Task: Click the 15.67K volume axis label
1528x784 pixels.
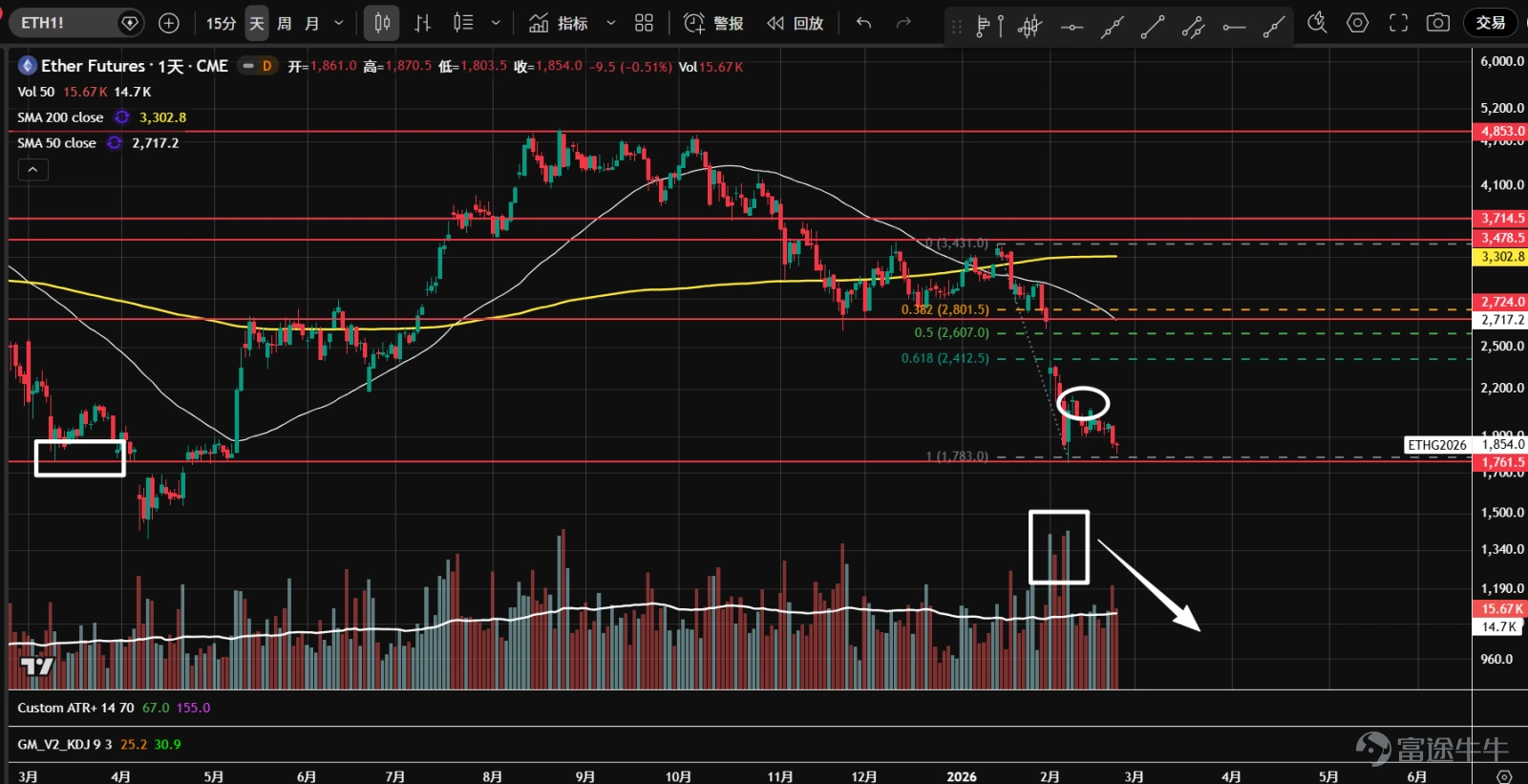Action: coord(1502,609)
